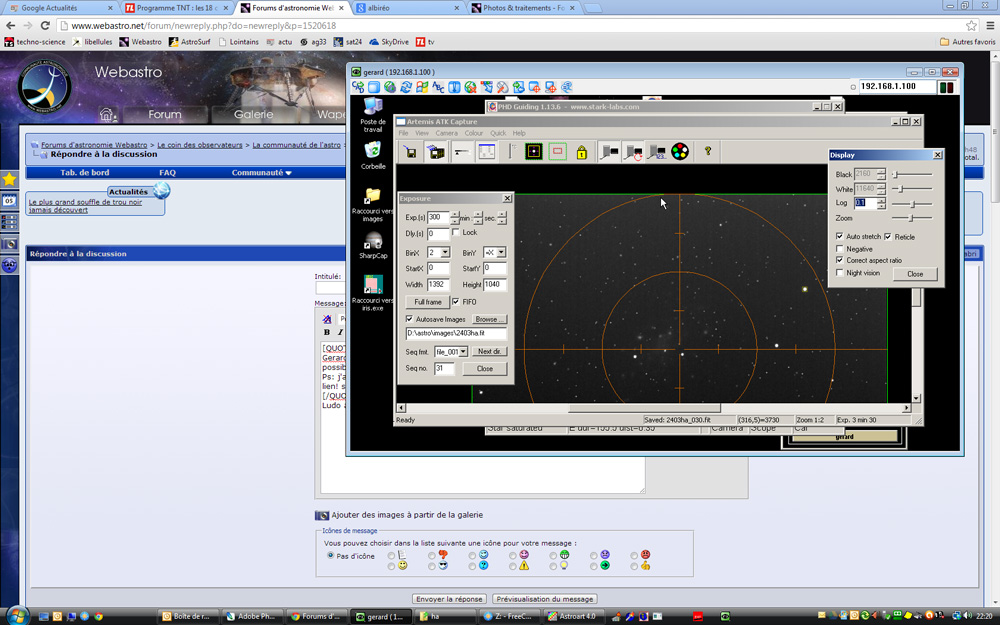Enable the Negative display checkbox
This screenshot has width=1000, height=625.
pos(840,249)
